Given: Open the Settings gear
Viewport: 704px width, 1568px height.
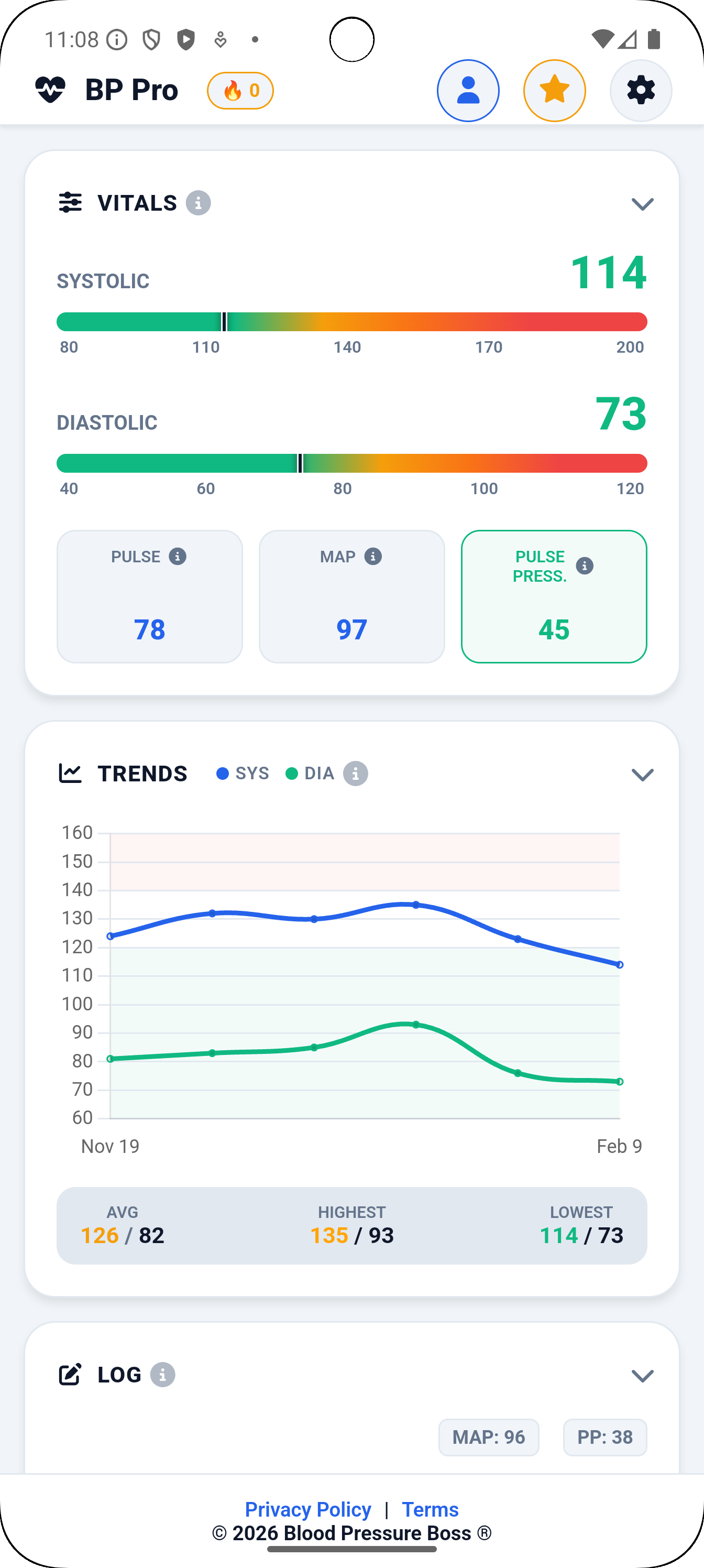Looking at the screenshot, I should 641,90.
